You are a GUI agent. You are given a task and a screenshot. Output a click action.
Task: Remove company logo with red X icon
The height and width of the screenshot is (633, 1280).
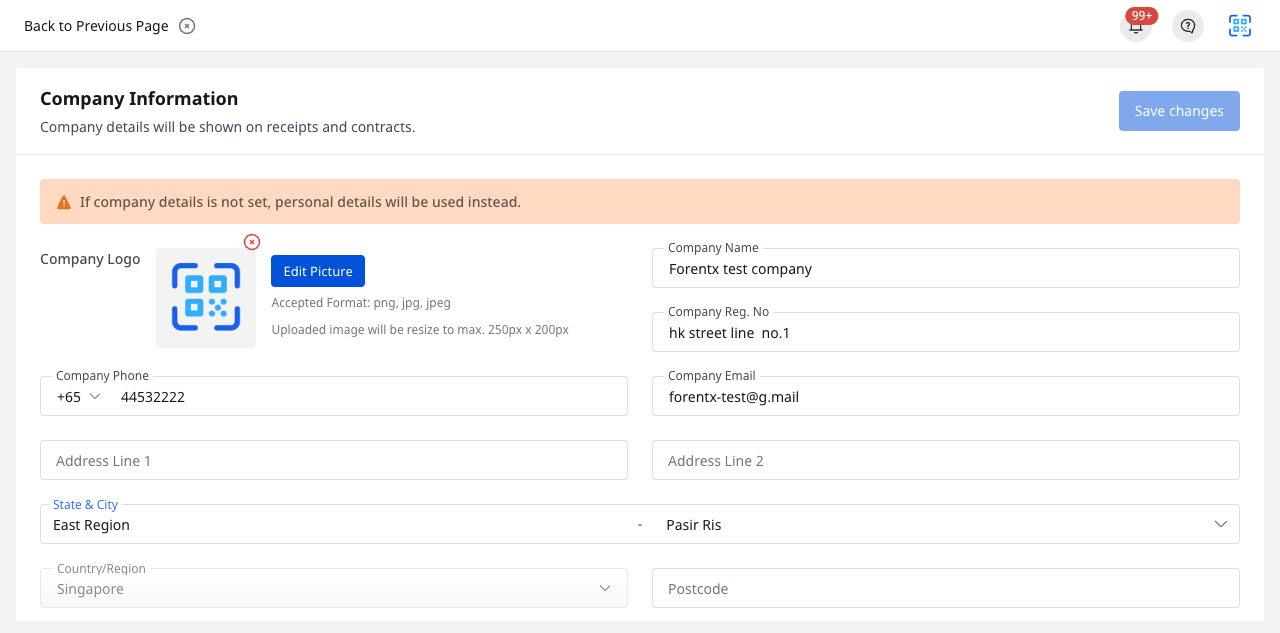click(x=252, y=242)
